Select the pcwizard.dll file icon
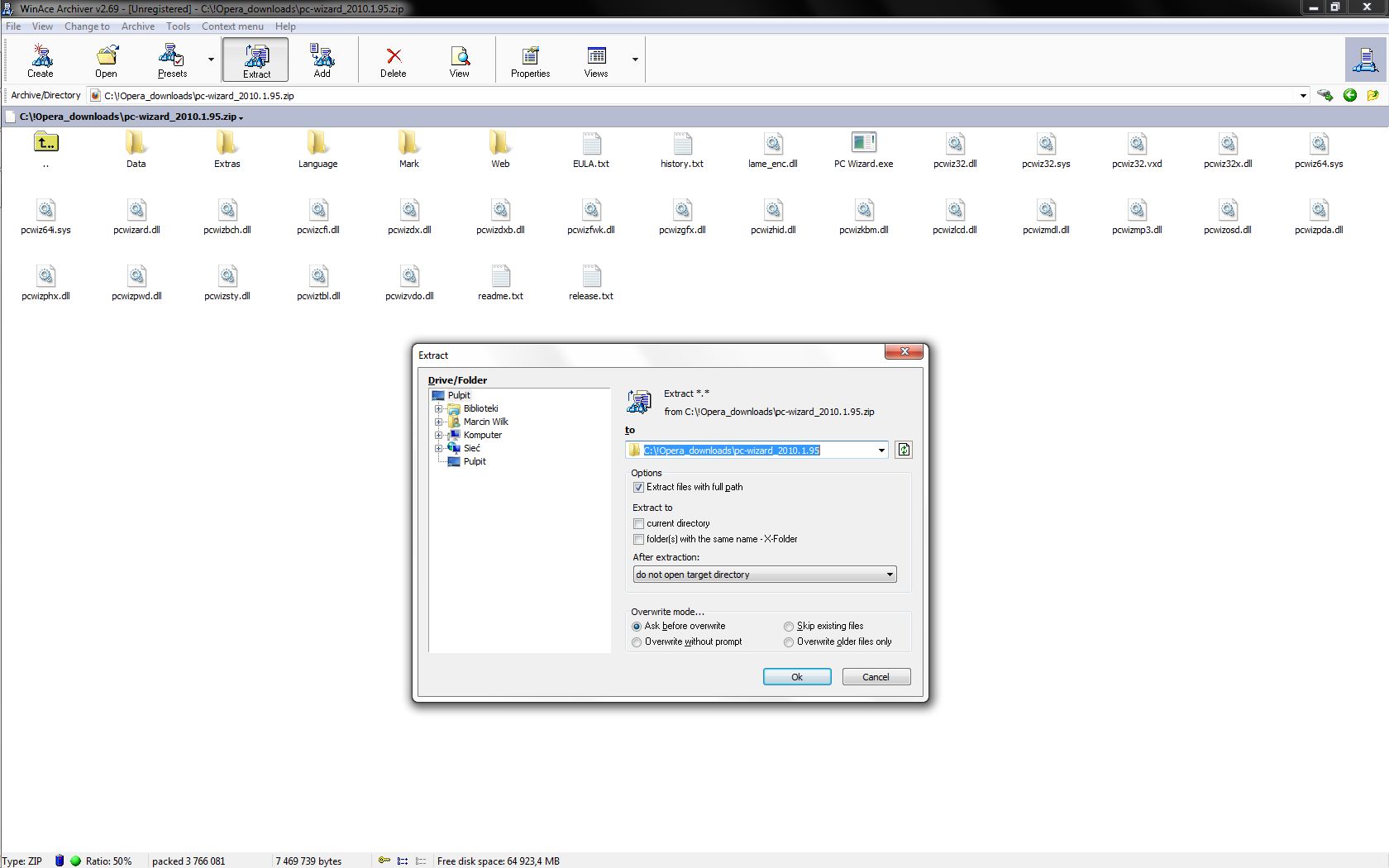Screen dimensions: 1389x868 click(136, 209)
